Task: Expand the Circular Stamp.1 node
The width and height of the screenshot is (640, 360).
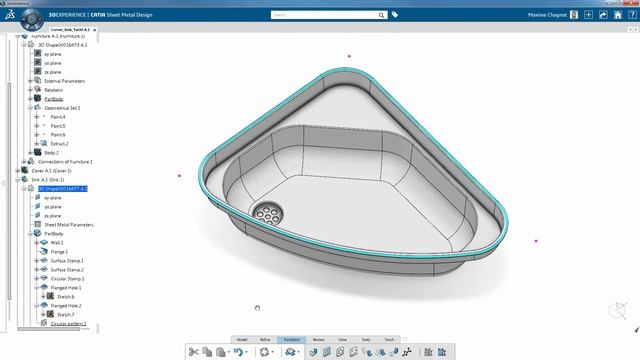Action: coord(37,278)
